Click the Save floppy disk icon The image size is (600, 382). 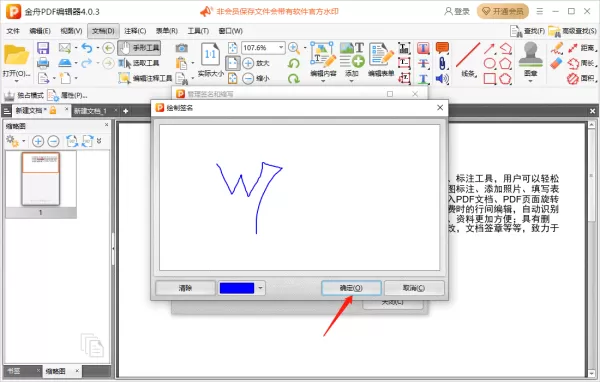tap(43, 48)
